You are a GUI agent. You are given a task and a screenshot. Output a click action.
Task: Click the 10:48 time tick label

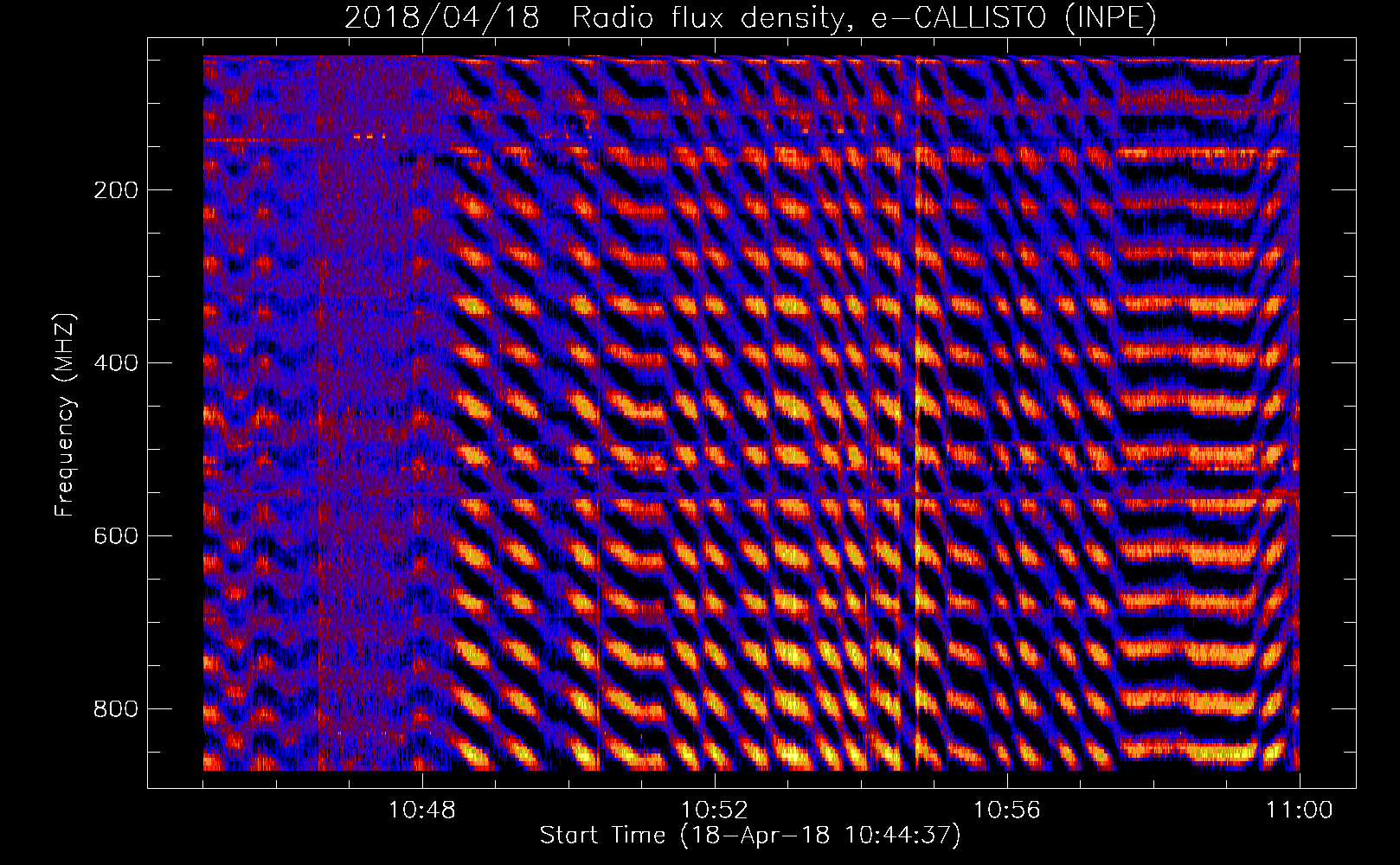coord(422,811)
